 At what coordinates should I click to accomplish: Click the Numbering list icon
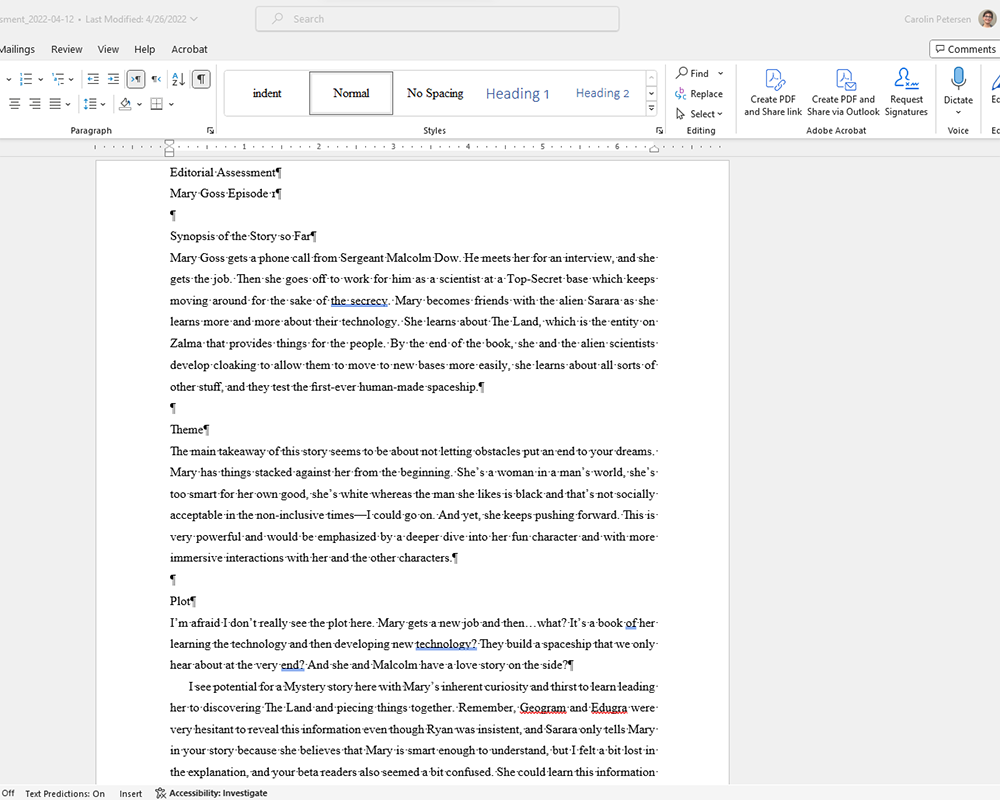click(x=26, y=79)
